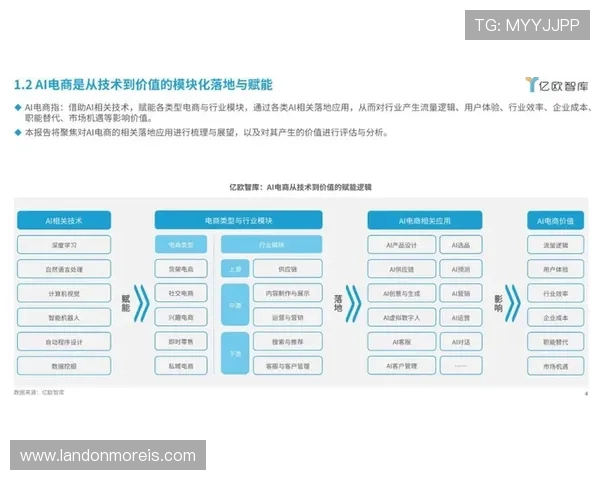Click the 行业模块 sub-header
This screenshot has width=600, height=480.
tap(271, 245)
